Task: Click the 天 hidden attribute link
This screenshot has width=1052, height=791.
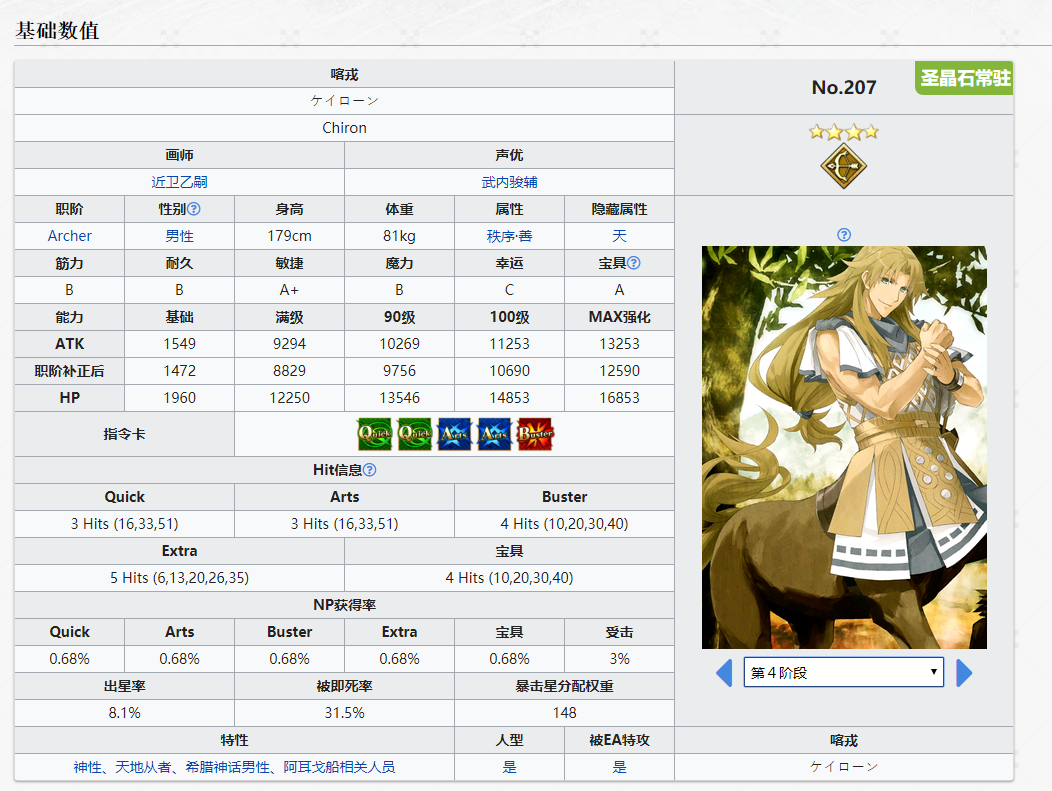Action: point(619,236)
